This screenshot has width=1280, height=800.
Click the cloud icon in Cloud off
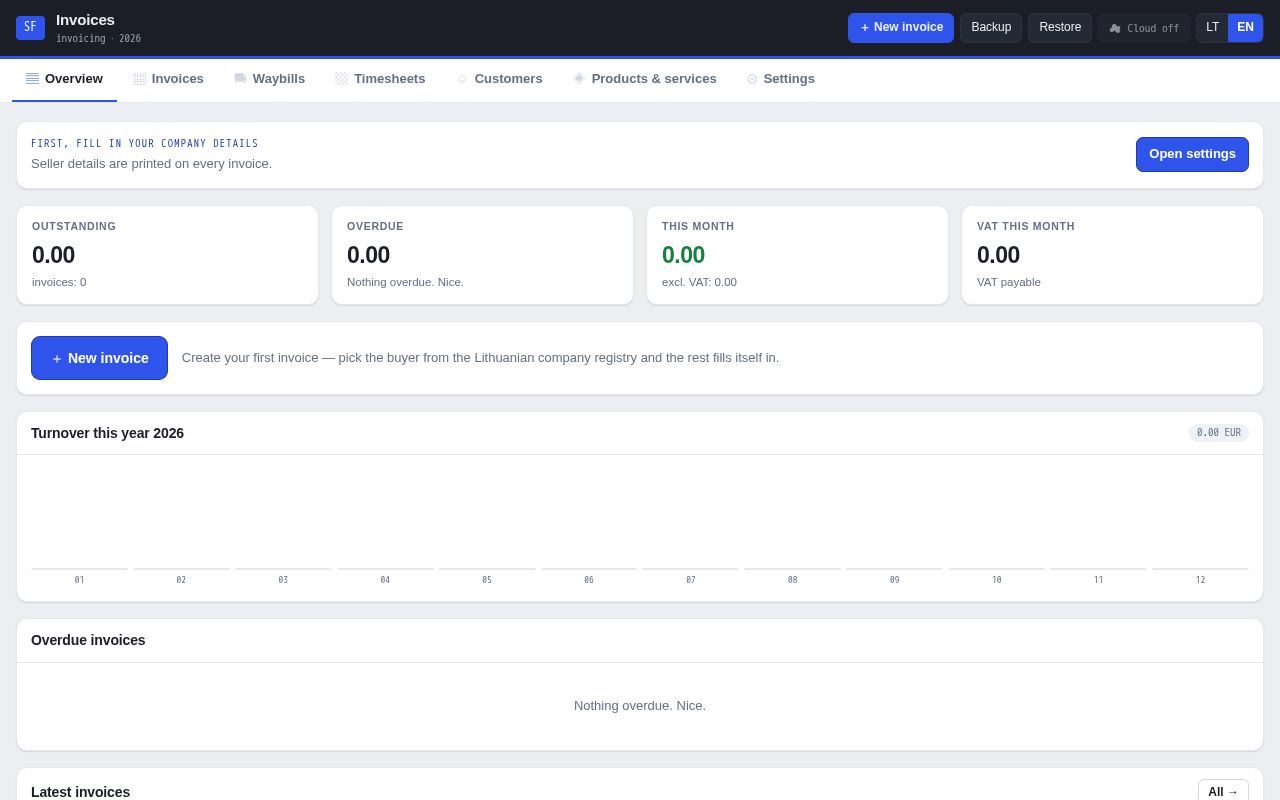[1115, 28]
